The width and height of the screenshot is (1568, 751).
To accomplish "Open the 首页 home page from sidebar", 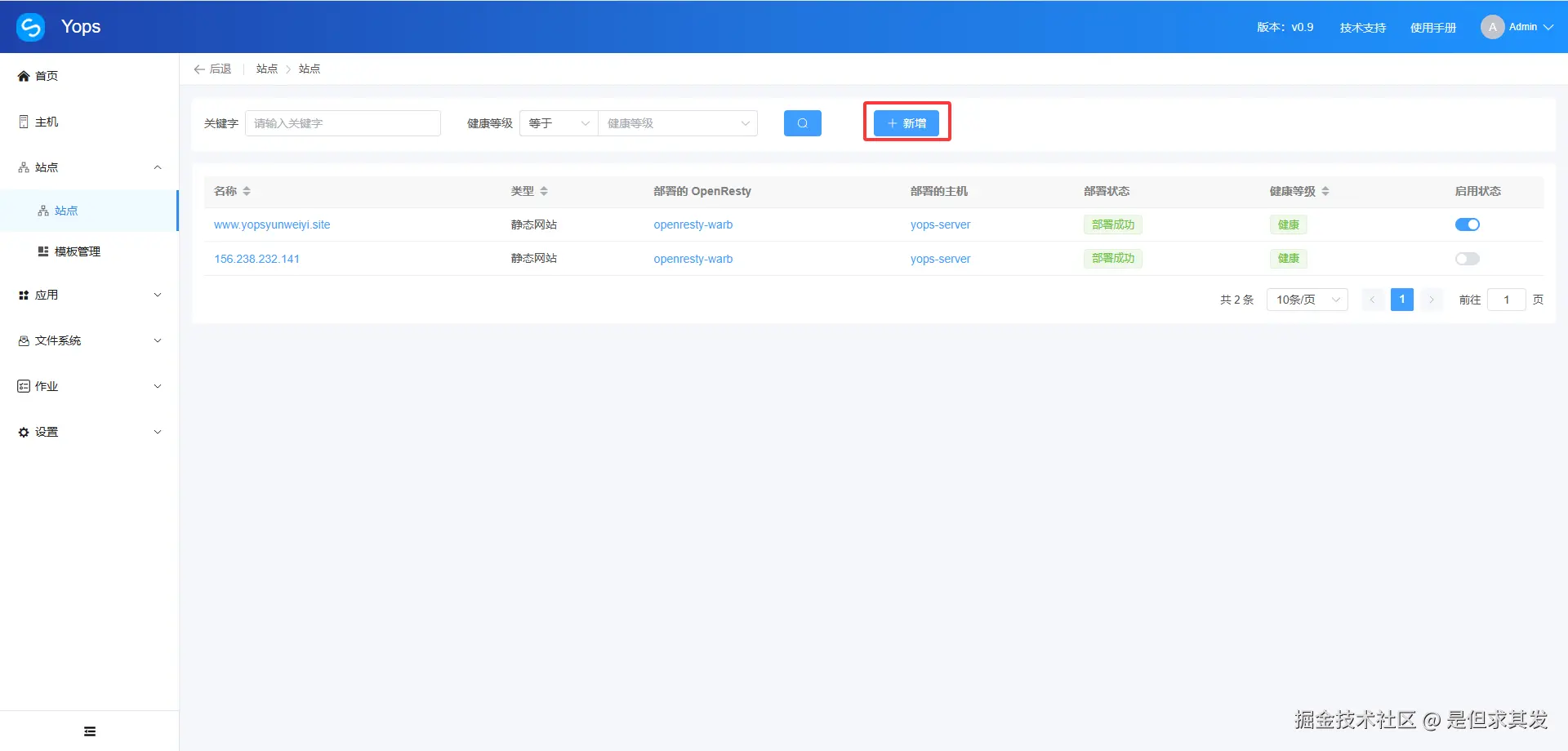I will (46, 75).
